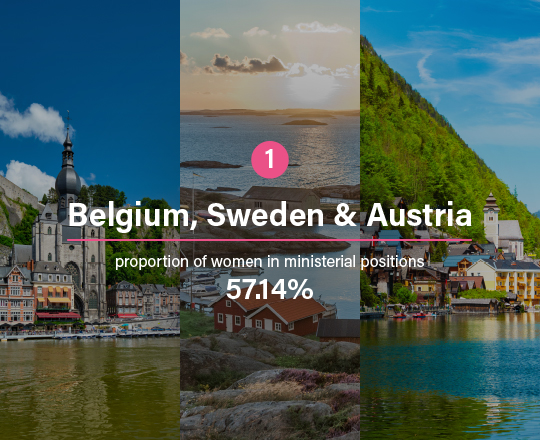Click the dark cloud in the Sweden sky
540x440 pixels.
249,64
